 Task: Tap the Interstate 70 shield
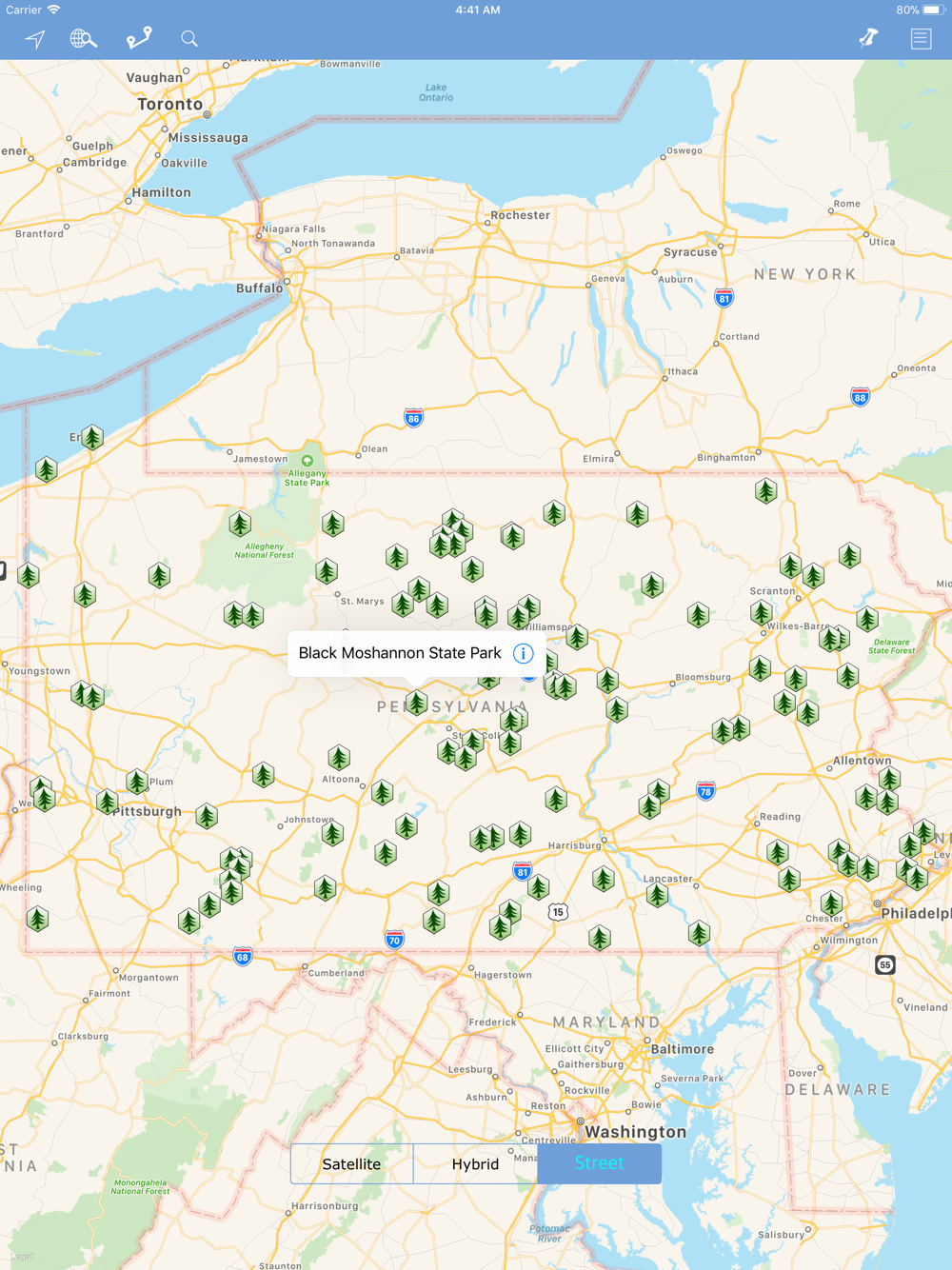point(394,940)
